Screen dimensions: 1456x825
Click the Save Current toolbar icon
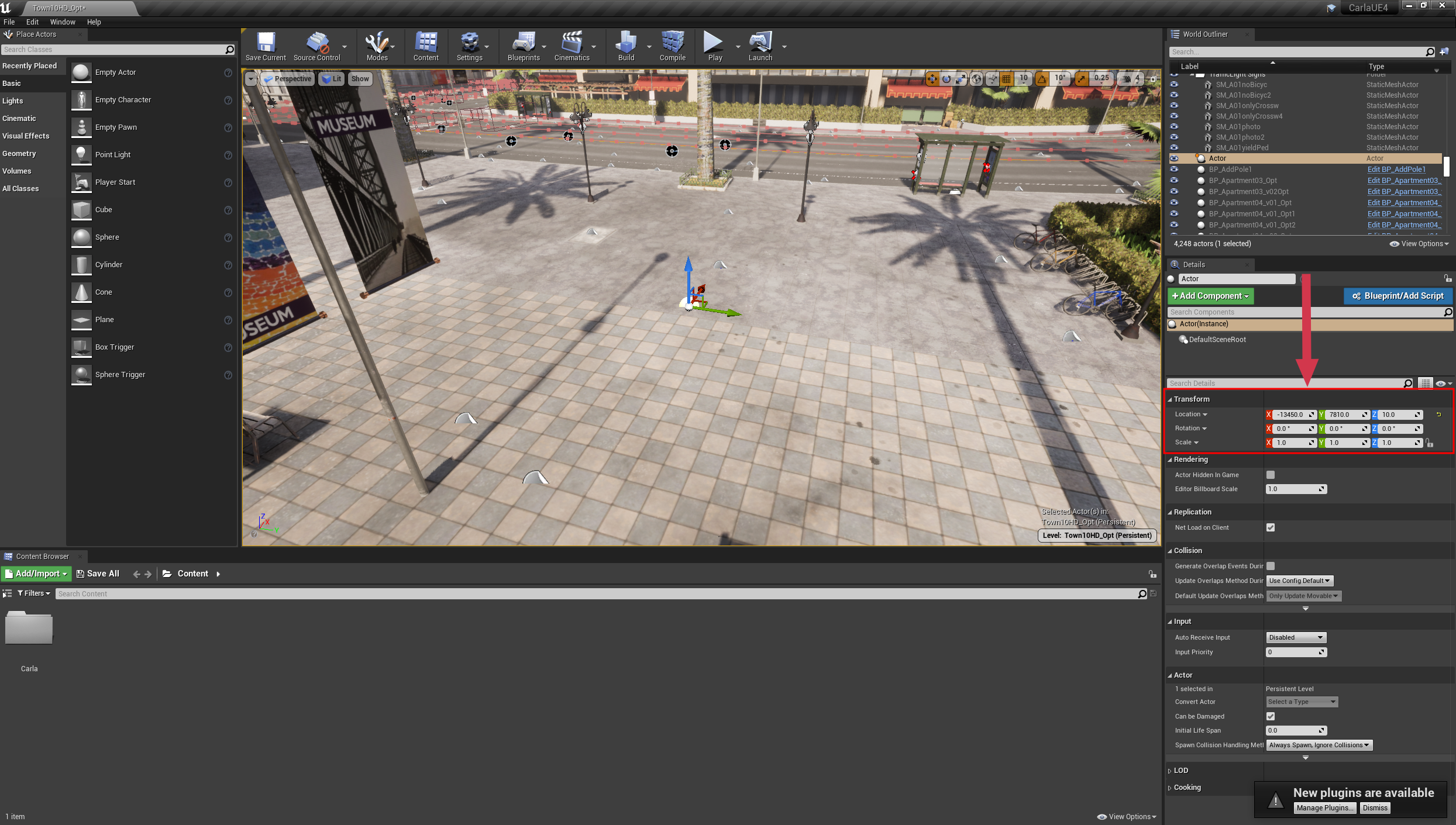point(266,43)
